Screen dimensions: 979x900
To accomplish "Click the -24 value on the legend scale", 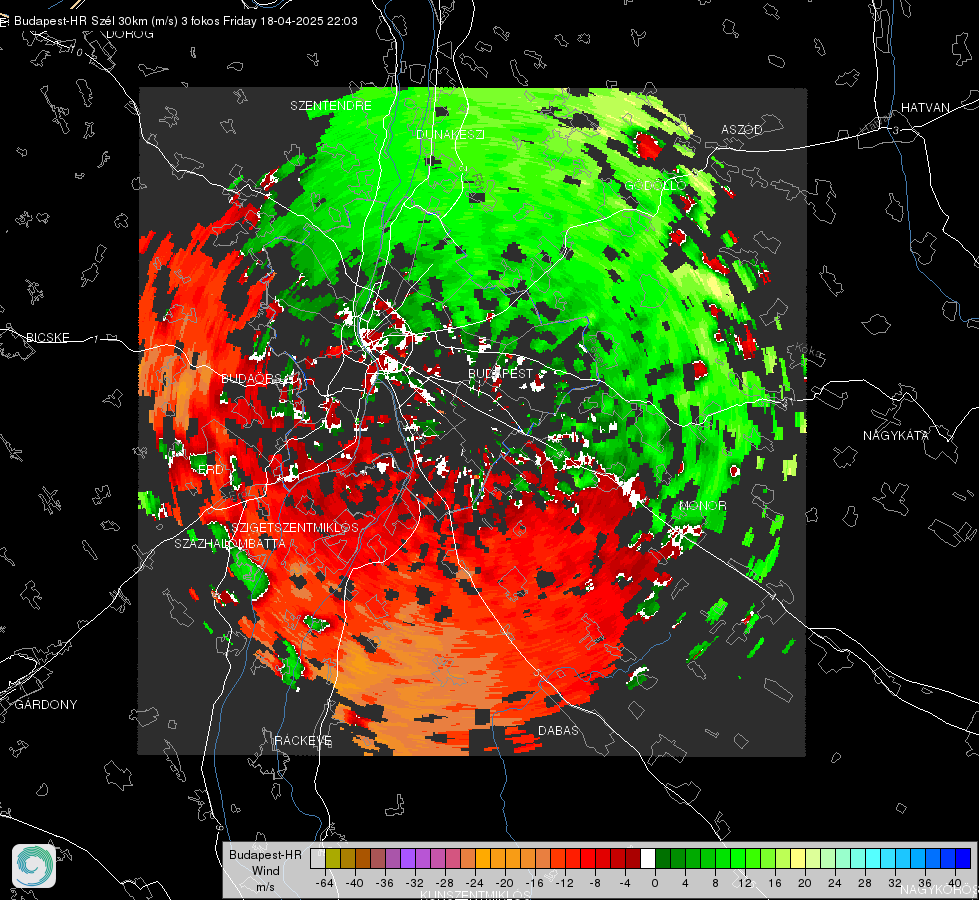I will (x=474, y=883).
